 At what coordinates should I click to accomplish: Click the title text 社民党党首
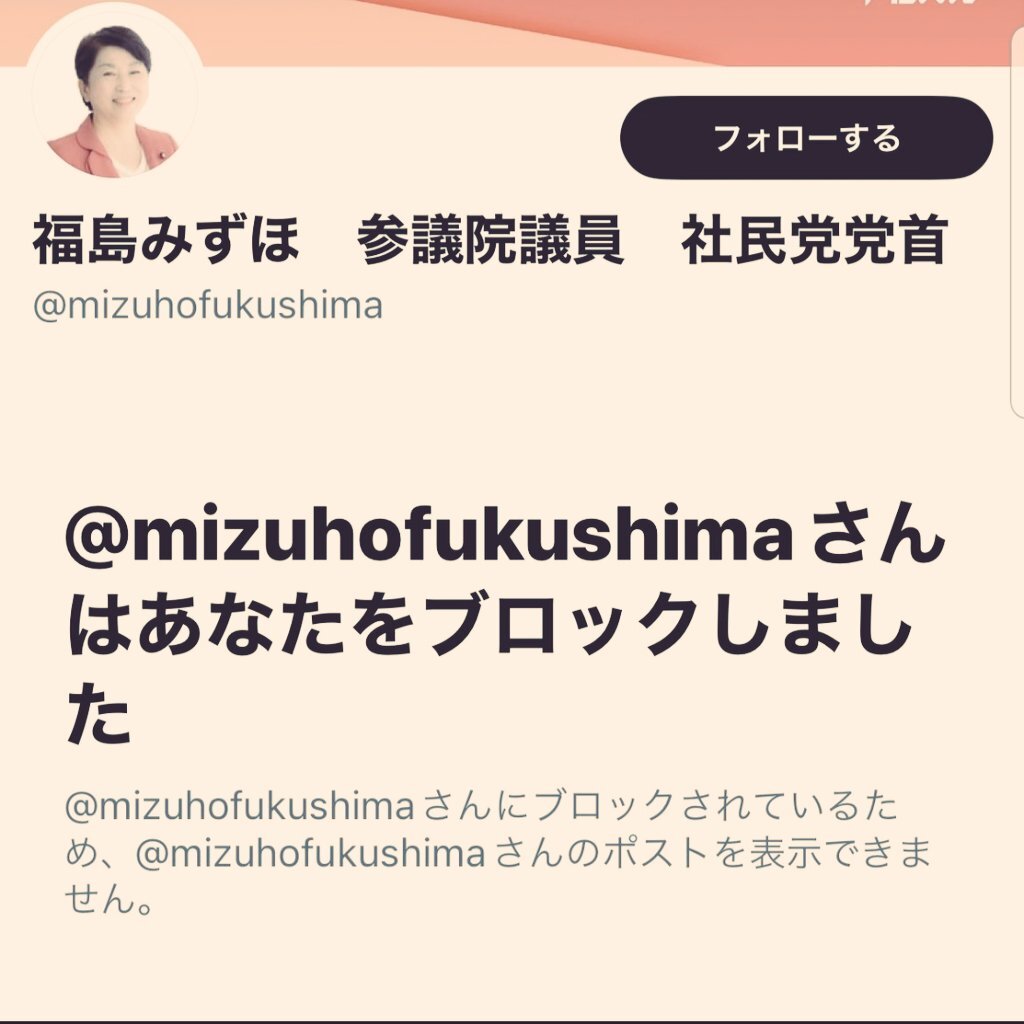tap(814, 240)
